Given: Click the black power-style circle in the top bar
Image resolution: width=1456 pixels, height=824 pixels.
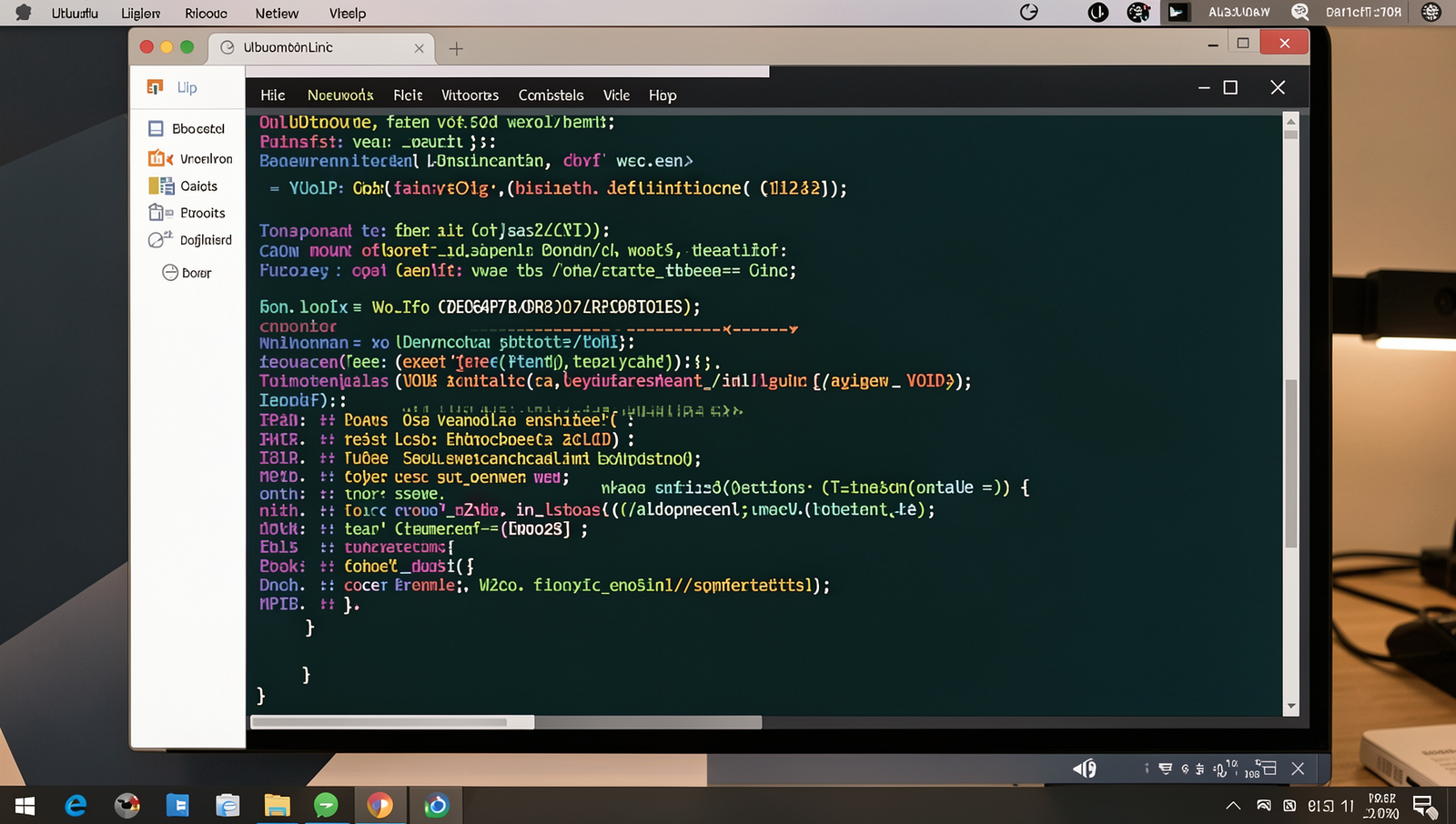Looking at the screenshot, I should 1098,12.
